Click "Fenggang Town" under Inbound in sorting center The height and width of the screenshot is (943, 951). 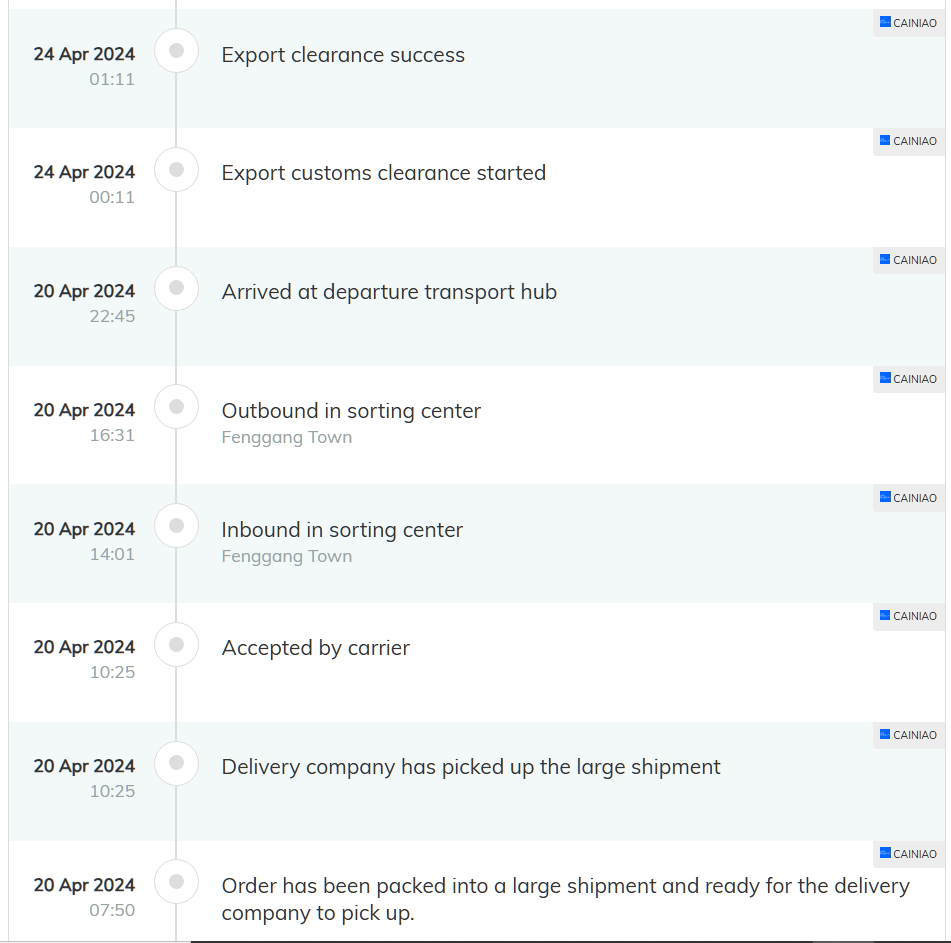coord(287,556)
